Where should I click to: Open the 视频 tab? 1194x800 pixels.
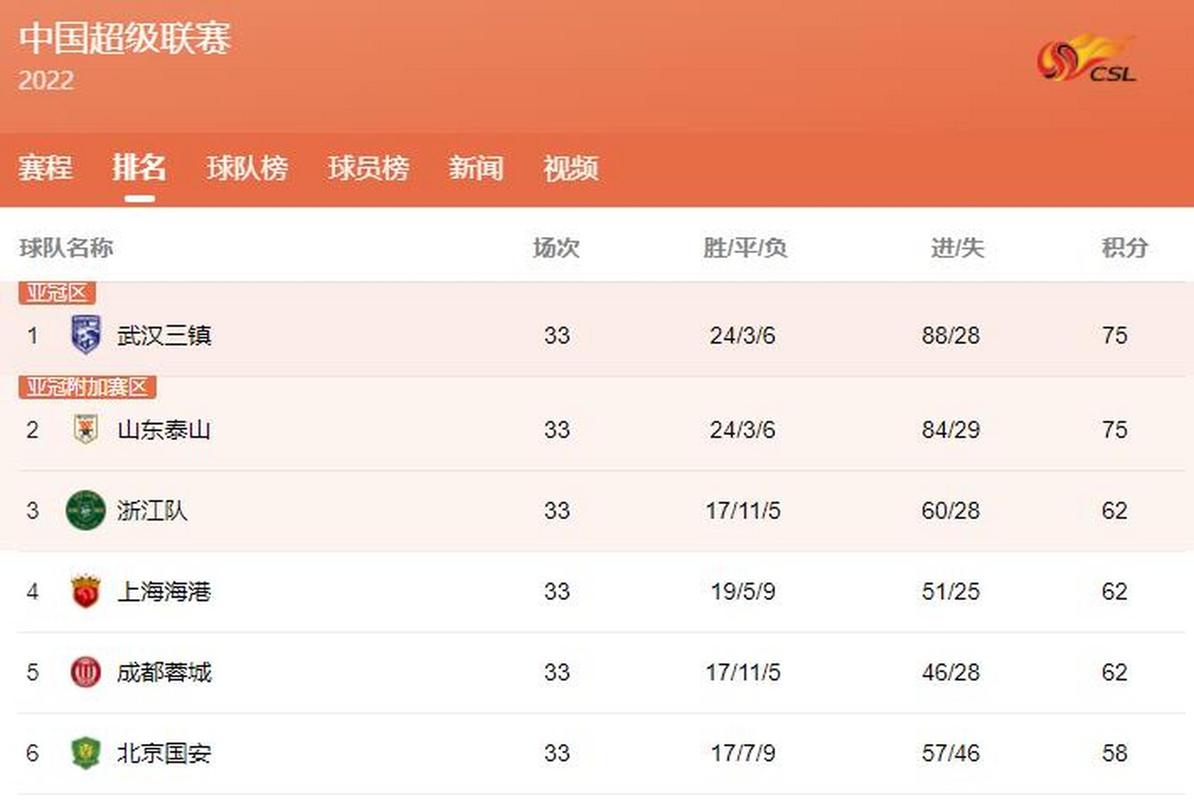(x=571, y=167)
